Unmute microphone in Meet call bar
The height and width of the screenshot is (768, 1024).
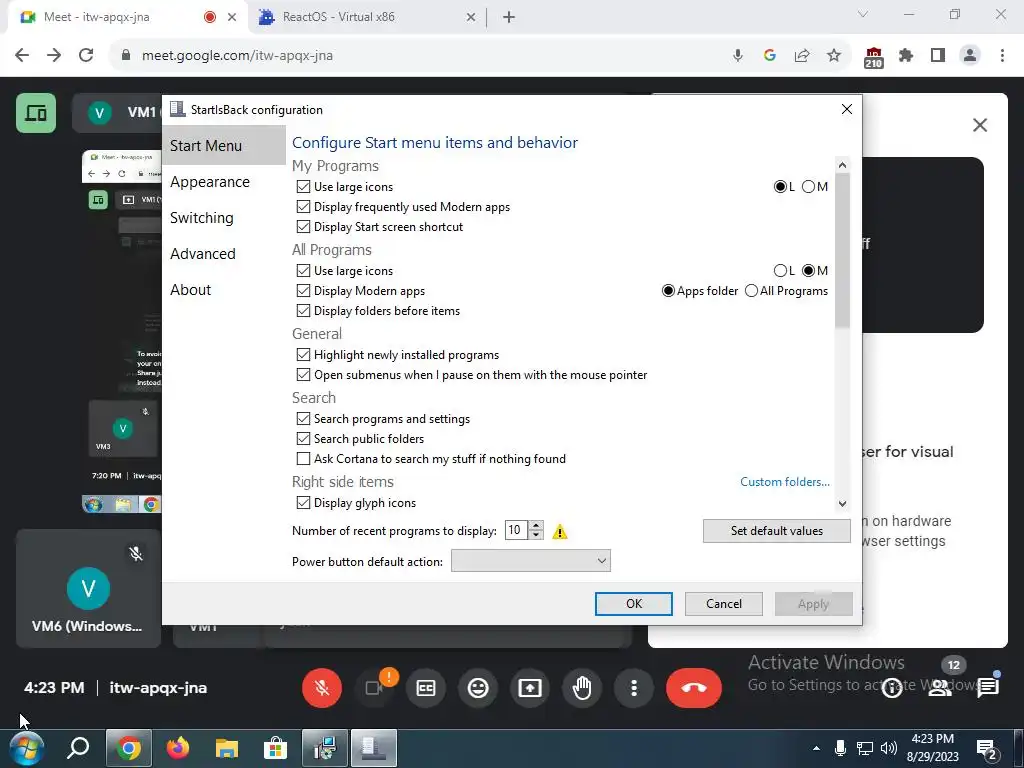tap(321, 688)
